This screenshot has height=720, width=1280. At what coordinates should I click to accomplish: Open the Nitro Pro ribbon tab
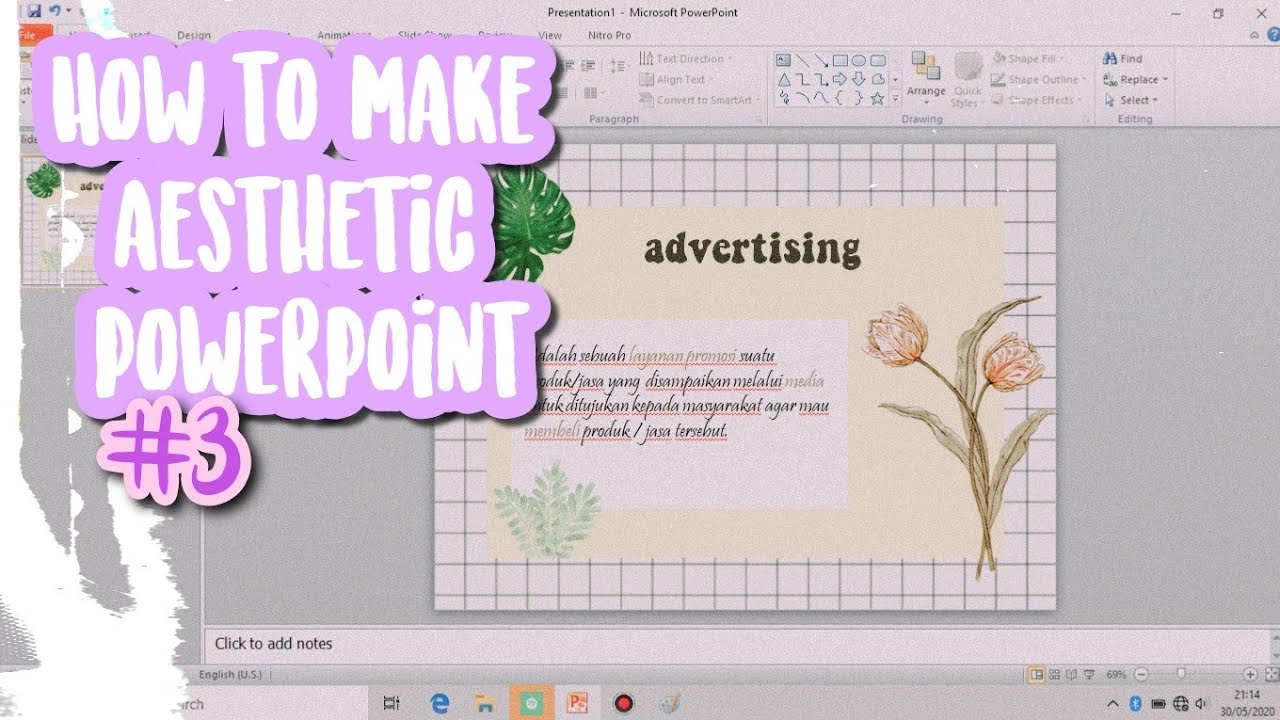point(610,35)
